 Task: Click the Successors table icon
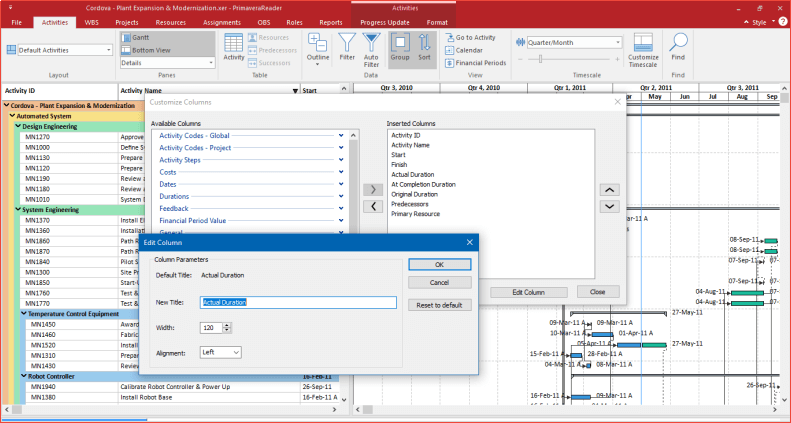point(269,63)
